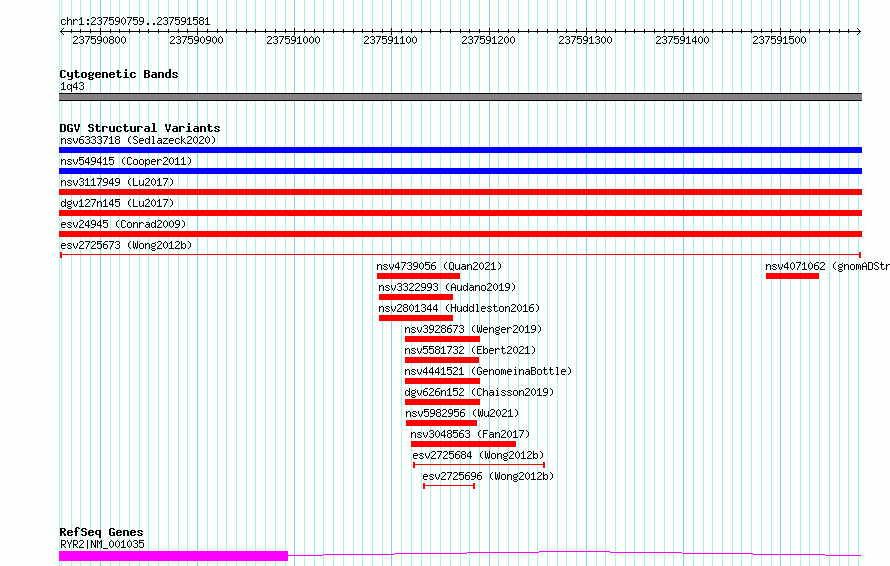Open variant nsv5581732 (Ebert2021) label

(470, 350)
